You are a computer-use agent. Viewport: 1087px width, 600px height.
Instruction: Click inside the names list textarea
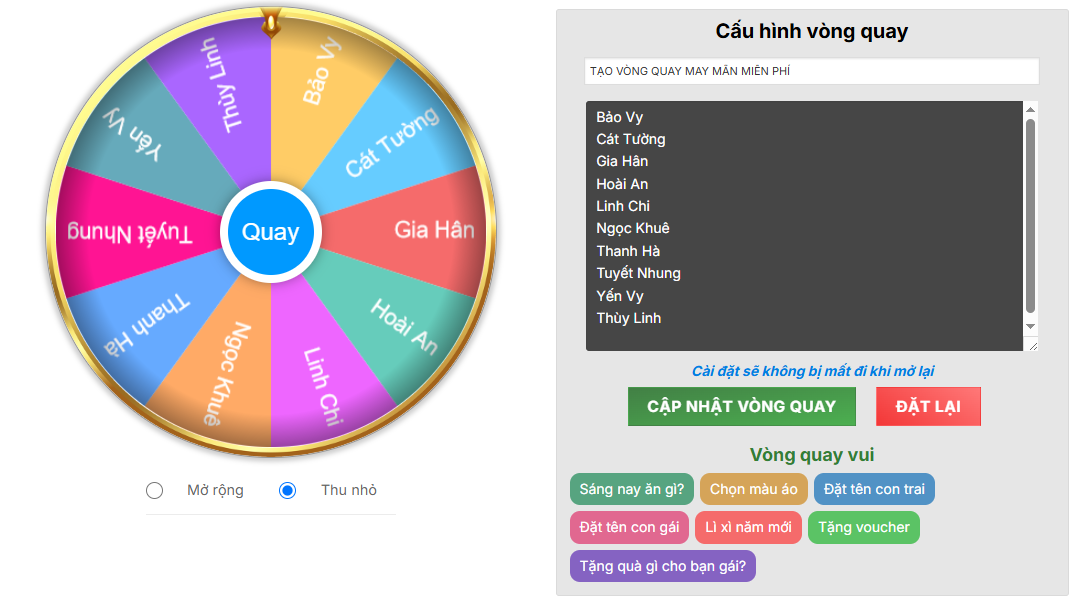click(x=804, y=226)
